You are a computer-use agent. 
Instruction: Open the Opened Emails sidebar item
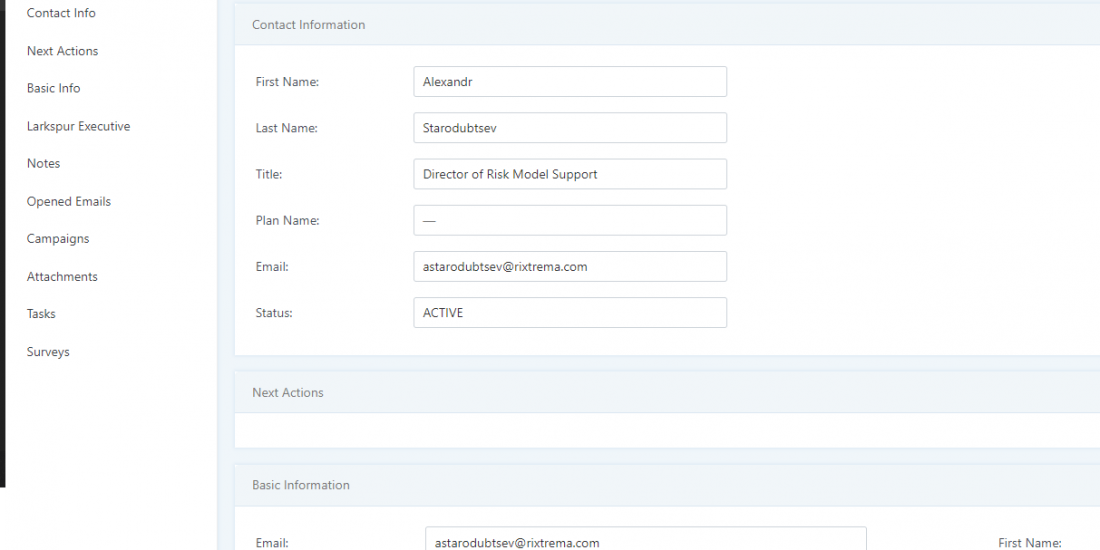point(68,201)
